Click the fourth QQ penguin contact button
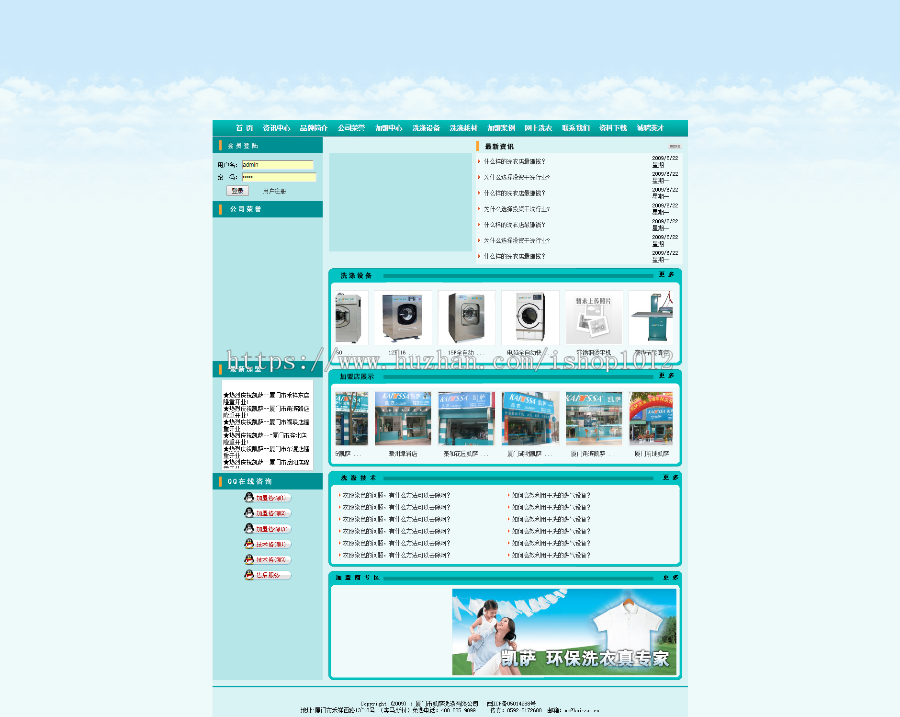The width and height of the screenshot is (900, 717). pyautogui.click(x=267, y=544)
